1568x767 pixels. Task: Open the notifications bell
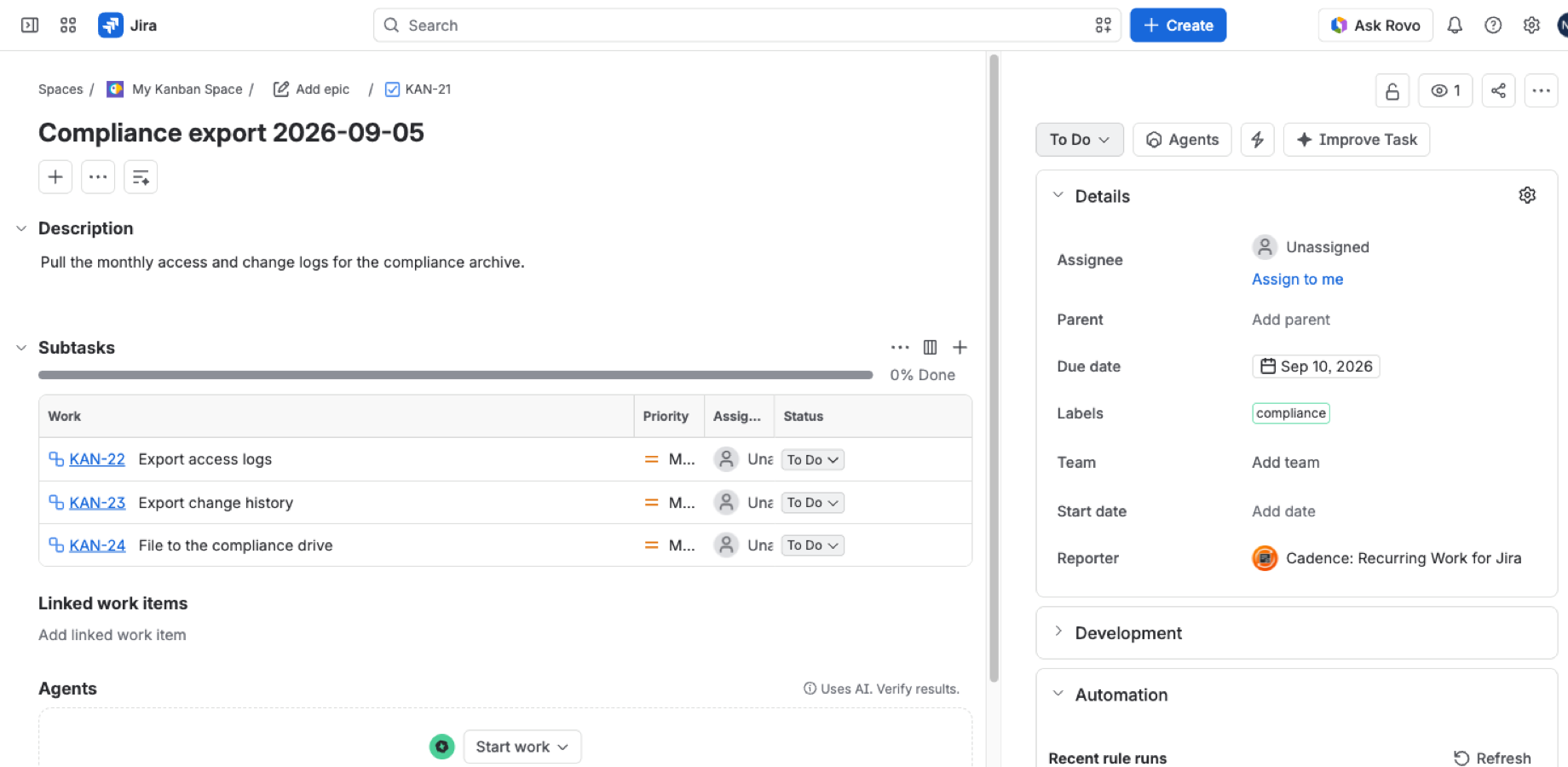tap(1455, 26)
